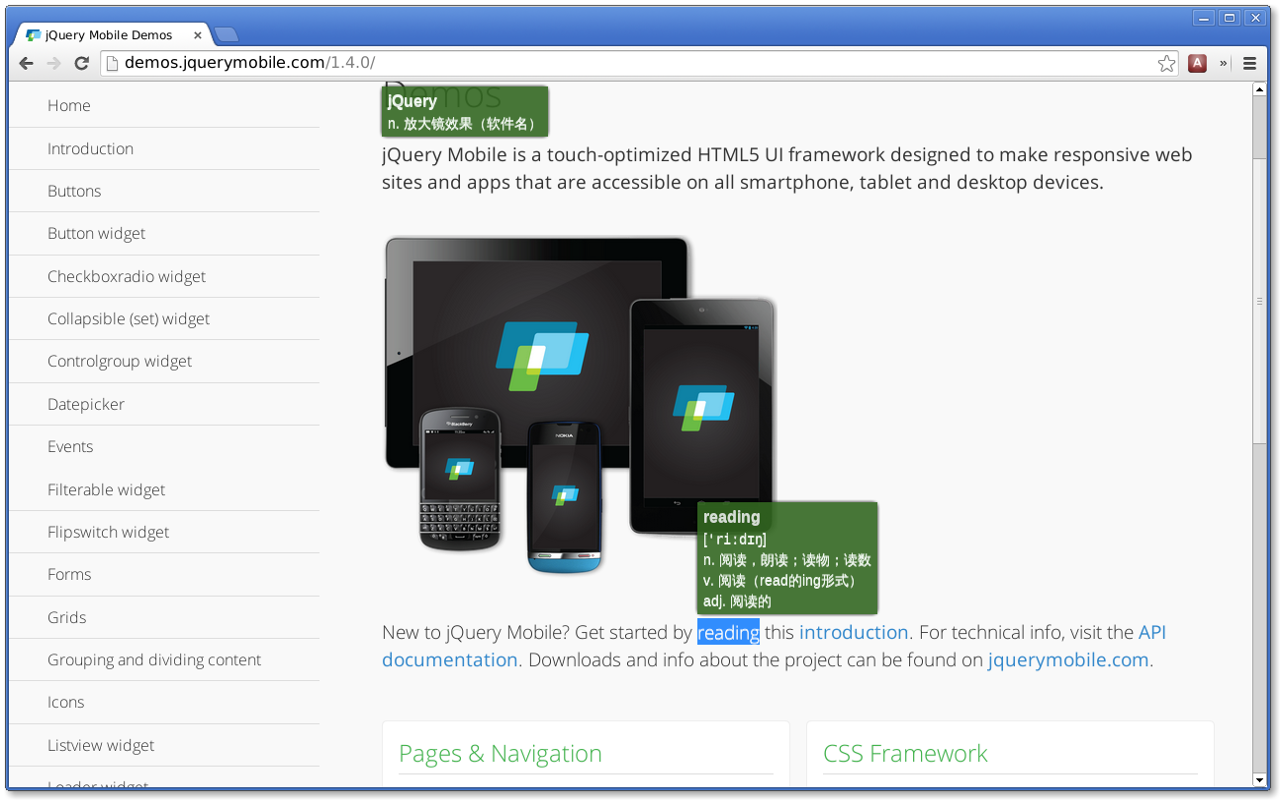Click the "jQuery" dictionary tooltip popup

465,112
